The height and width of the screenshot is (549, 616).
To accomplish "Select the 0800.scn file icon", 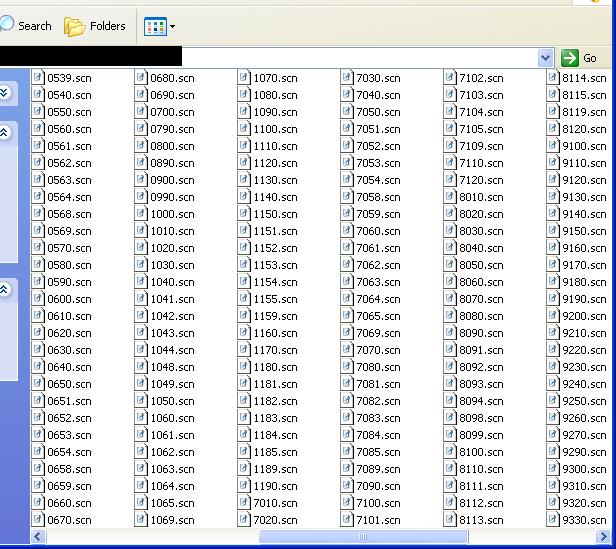I will 141,145.
